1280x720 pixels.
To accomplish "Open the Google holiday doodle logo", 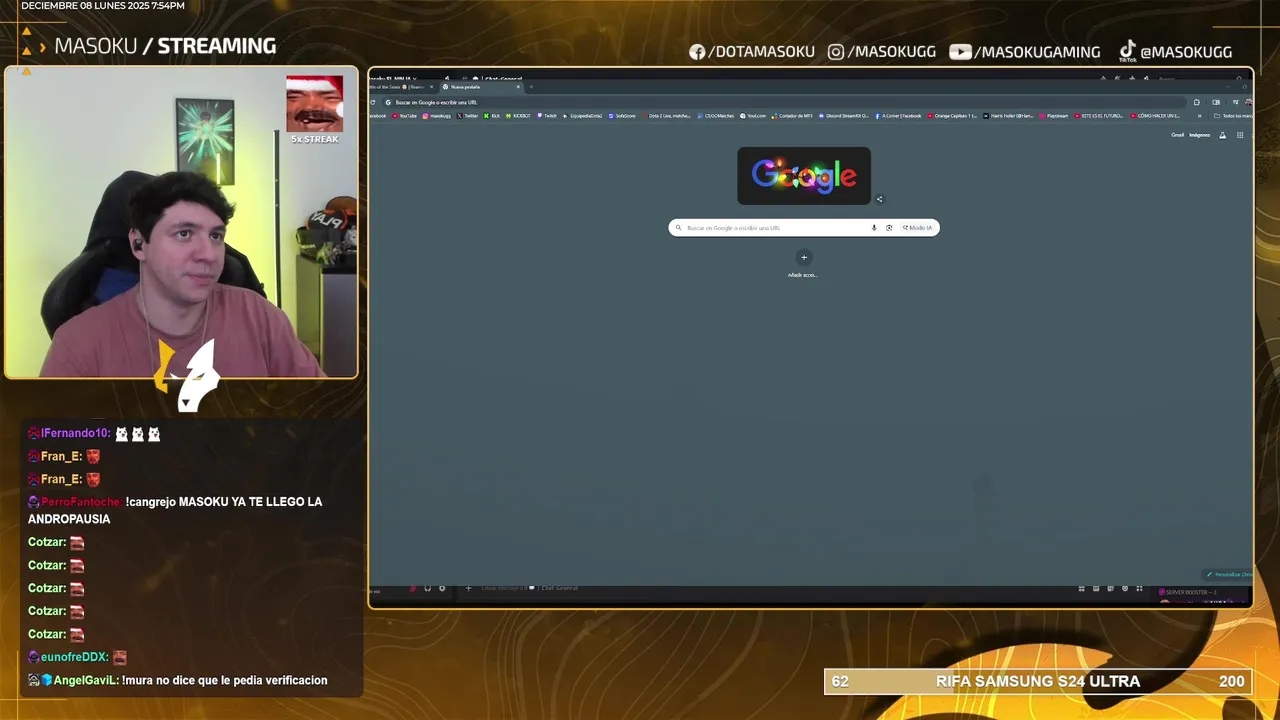I will pyautogui.click(x=804, y=176).
